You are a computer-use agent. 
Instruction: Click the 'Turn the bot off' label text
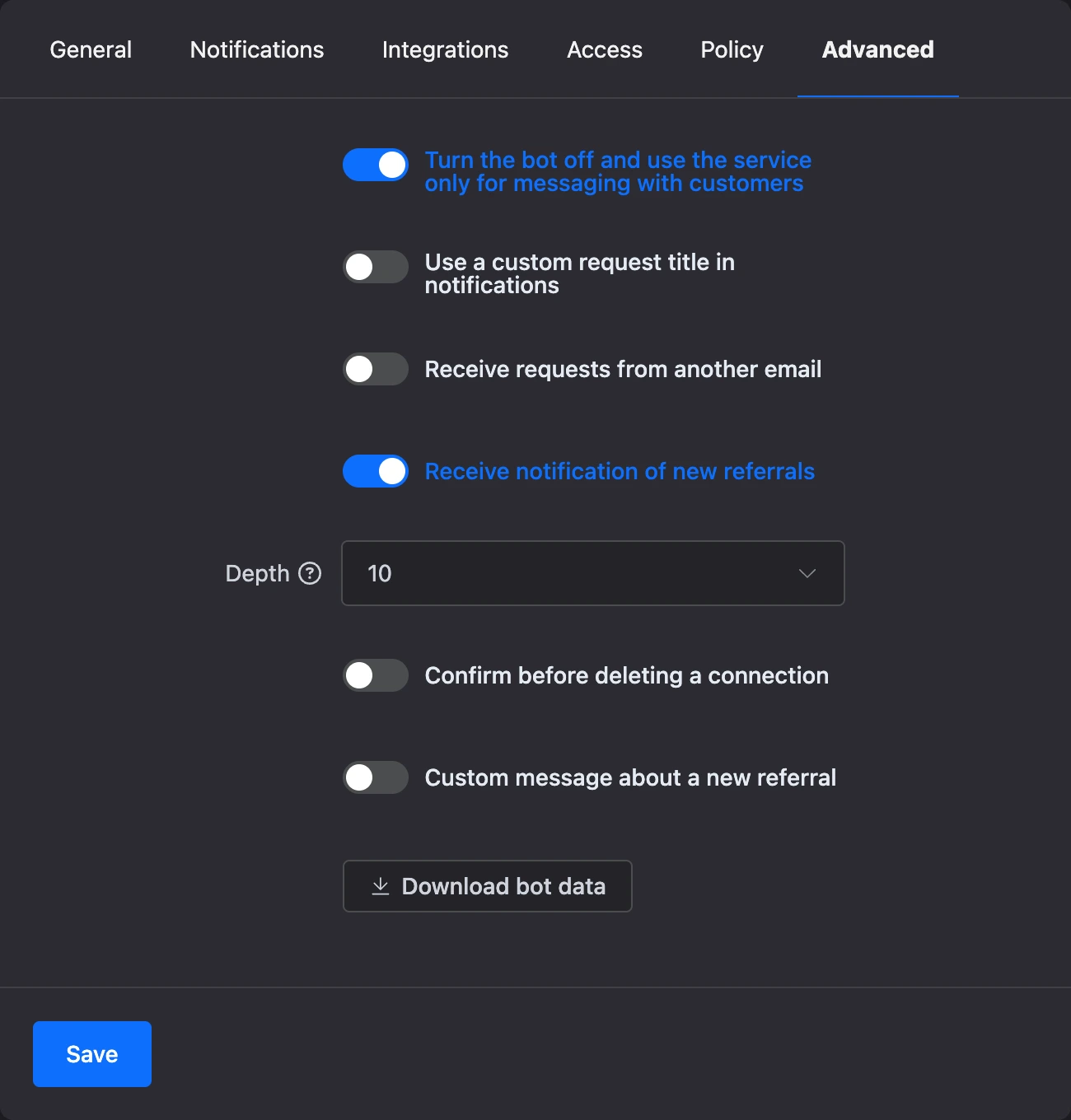[x=618, y=171]
